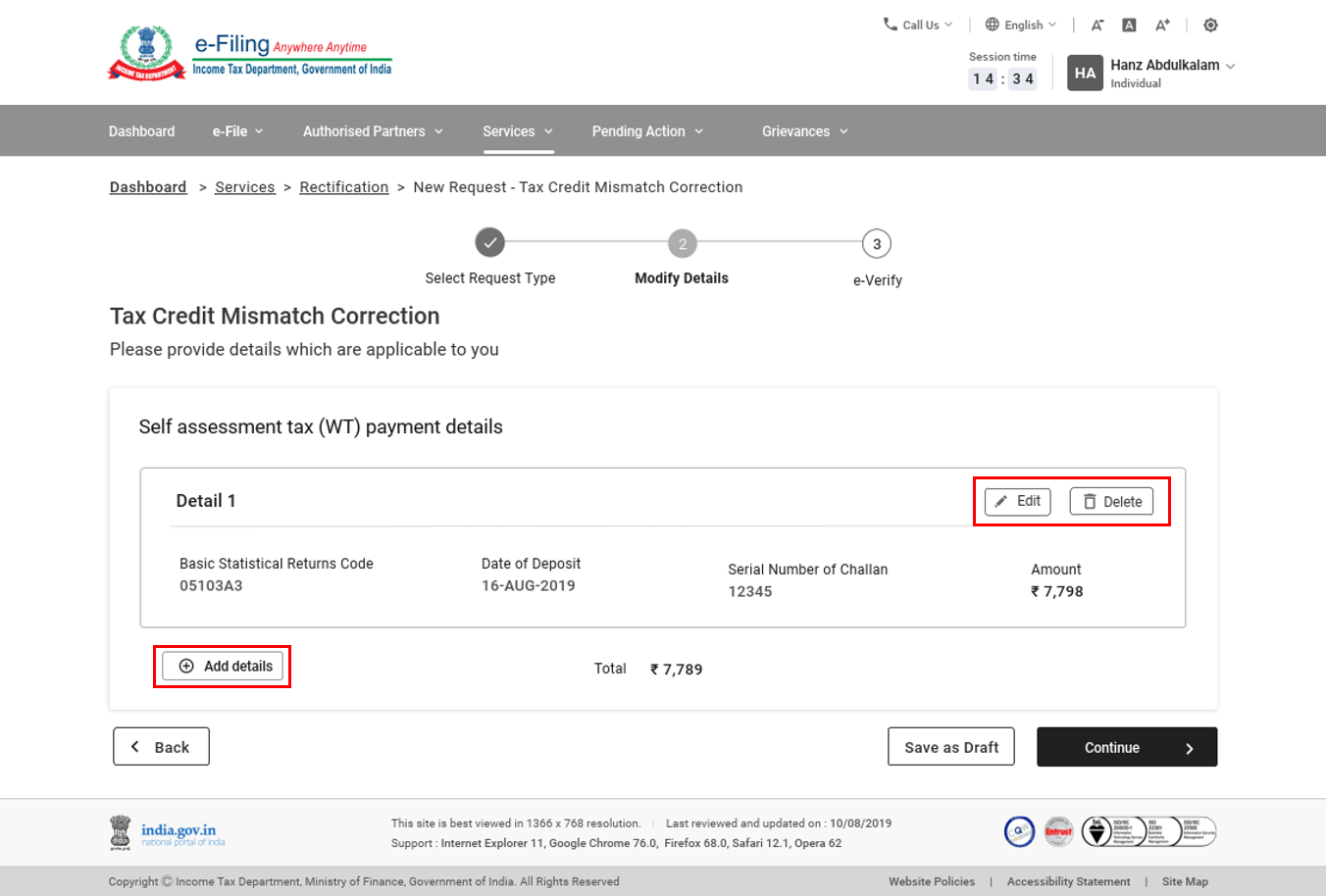Click Save as Draft
The image size is (1326, 896).
click(950, 747)
